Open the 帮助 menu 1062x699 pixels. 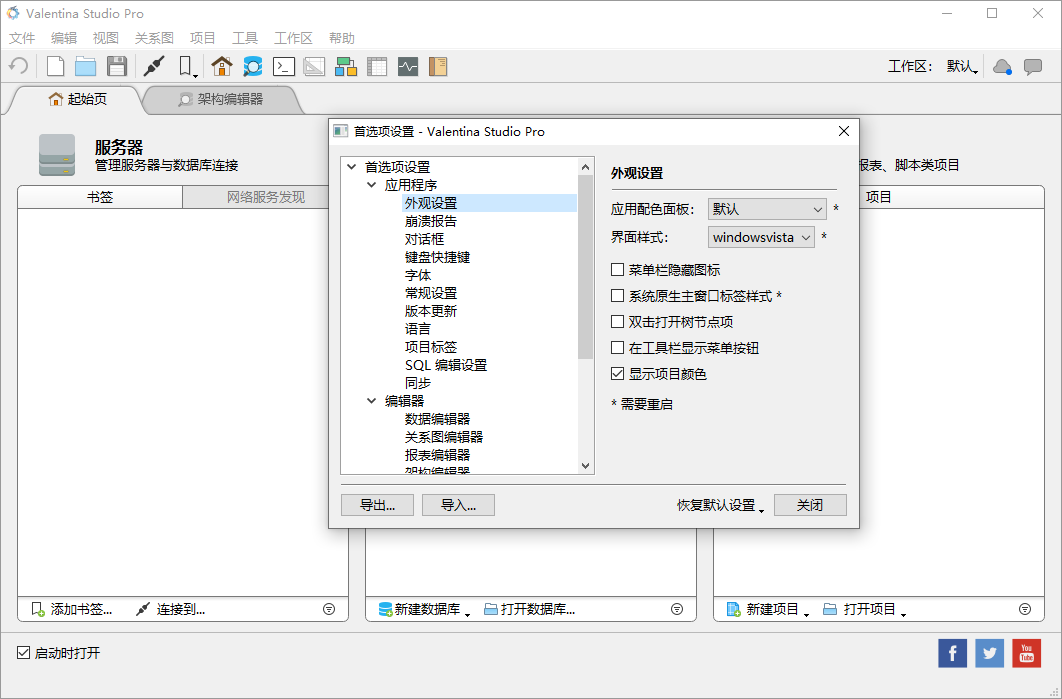pyautogui.click(x=341, y=38)
